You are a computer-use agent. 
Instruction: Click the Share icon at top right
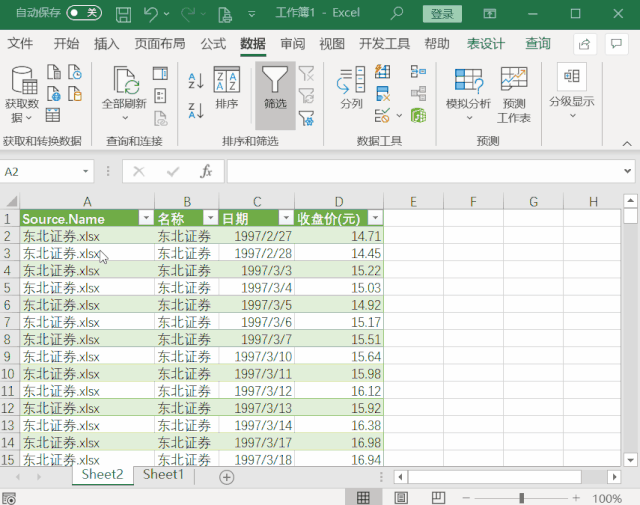[x=585, y=44]
